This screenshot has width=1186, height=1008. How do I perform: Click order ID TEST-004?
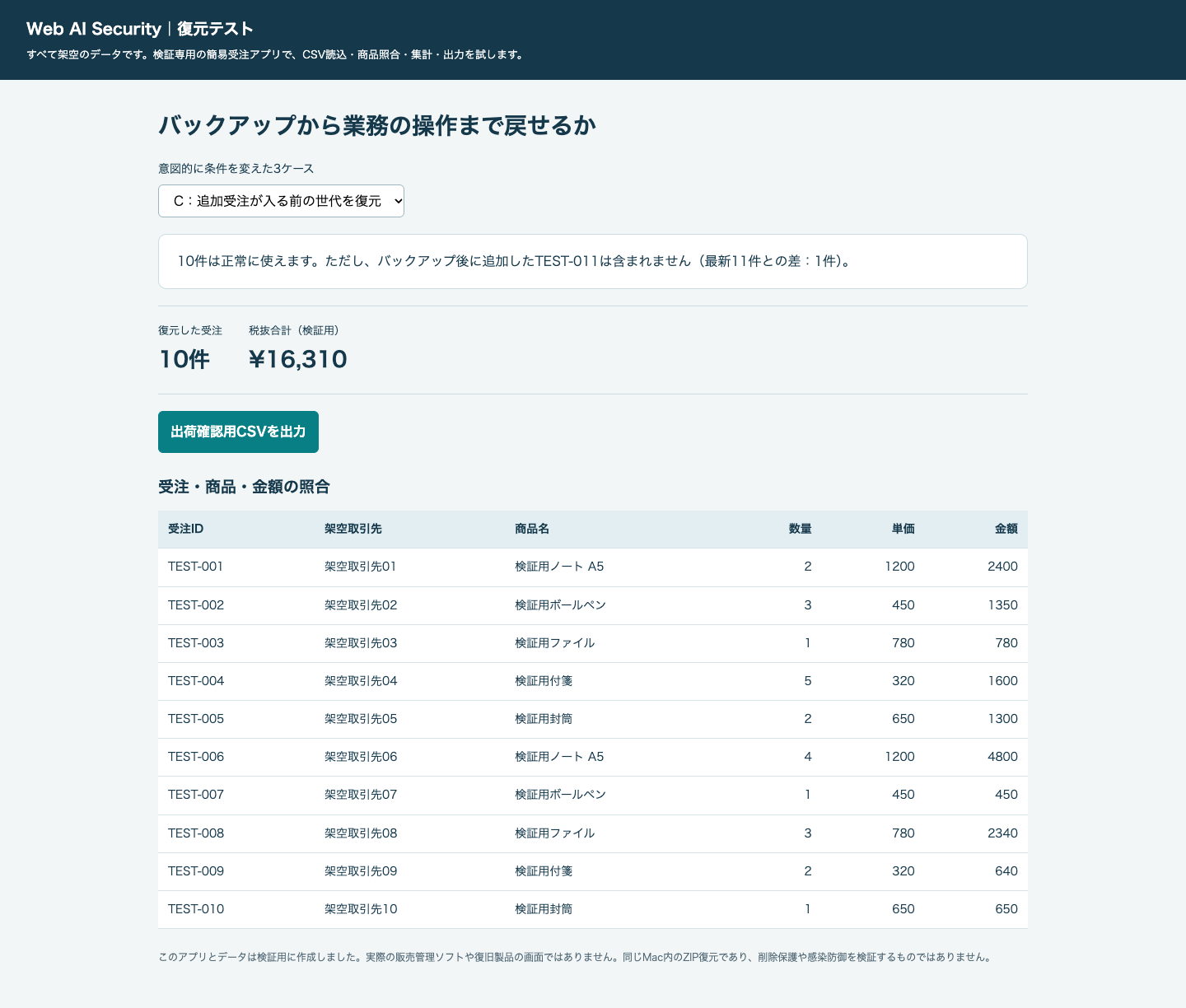click(x=196, y=681)
